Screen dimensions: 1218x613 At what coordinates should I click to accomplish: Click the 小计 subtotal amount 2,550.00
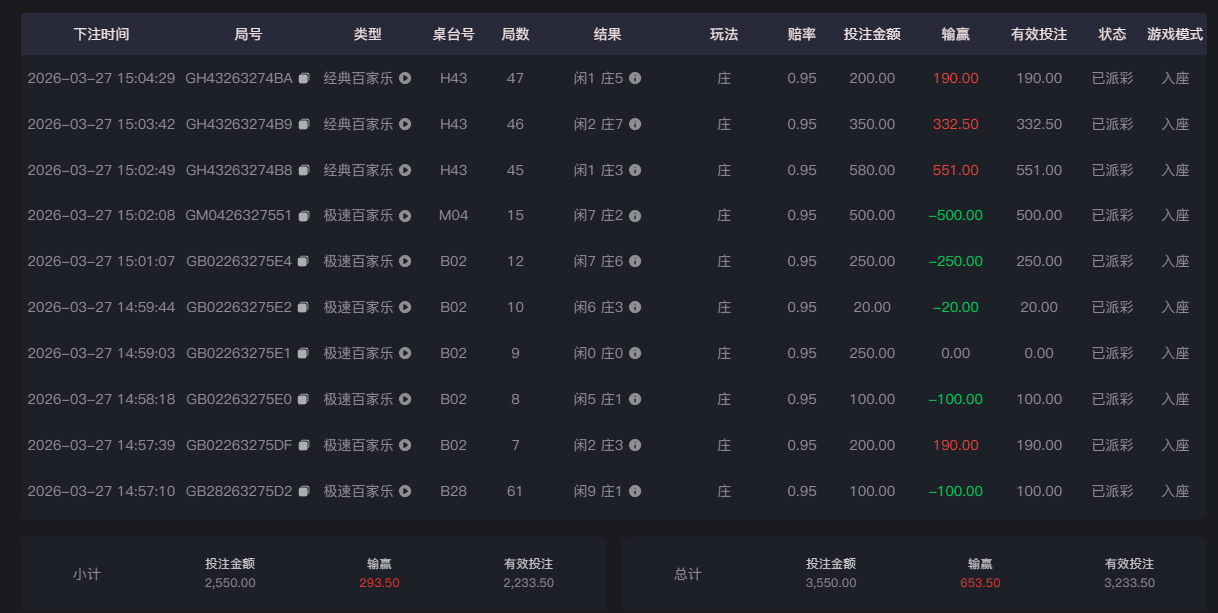(228, 584)
